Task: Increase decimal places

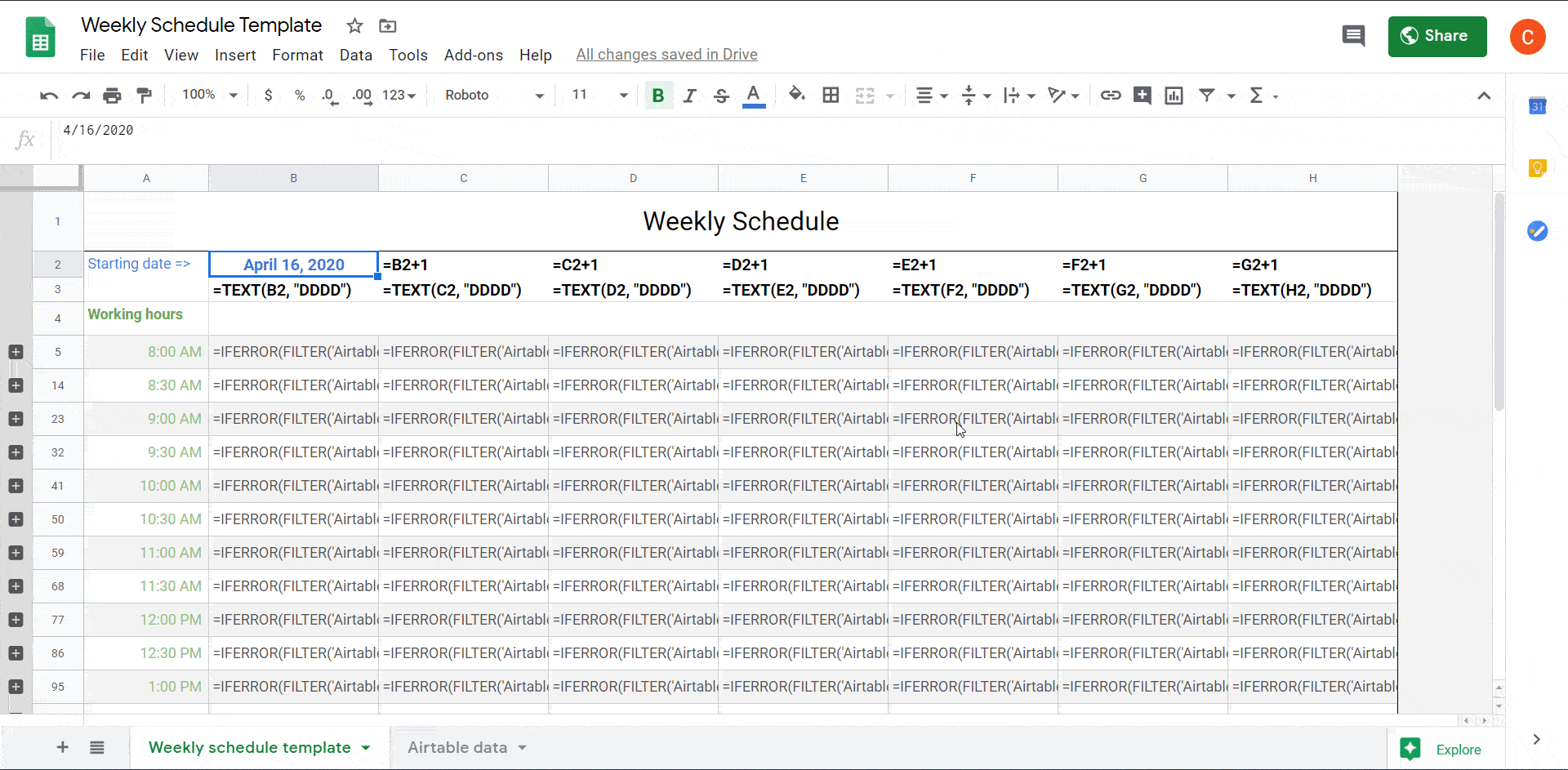Action: (x=362, y=96)
